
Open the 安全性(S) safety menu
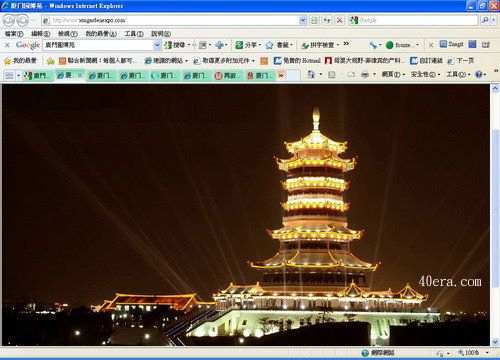pyautogui.click(x=425, y=74)
